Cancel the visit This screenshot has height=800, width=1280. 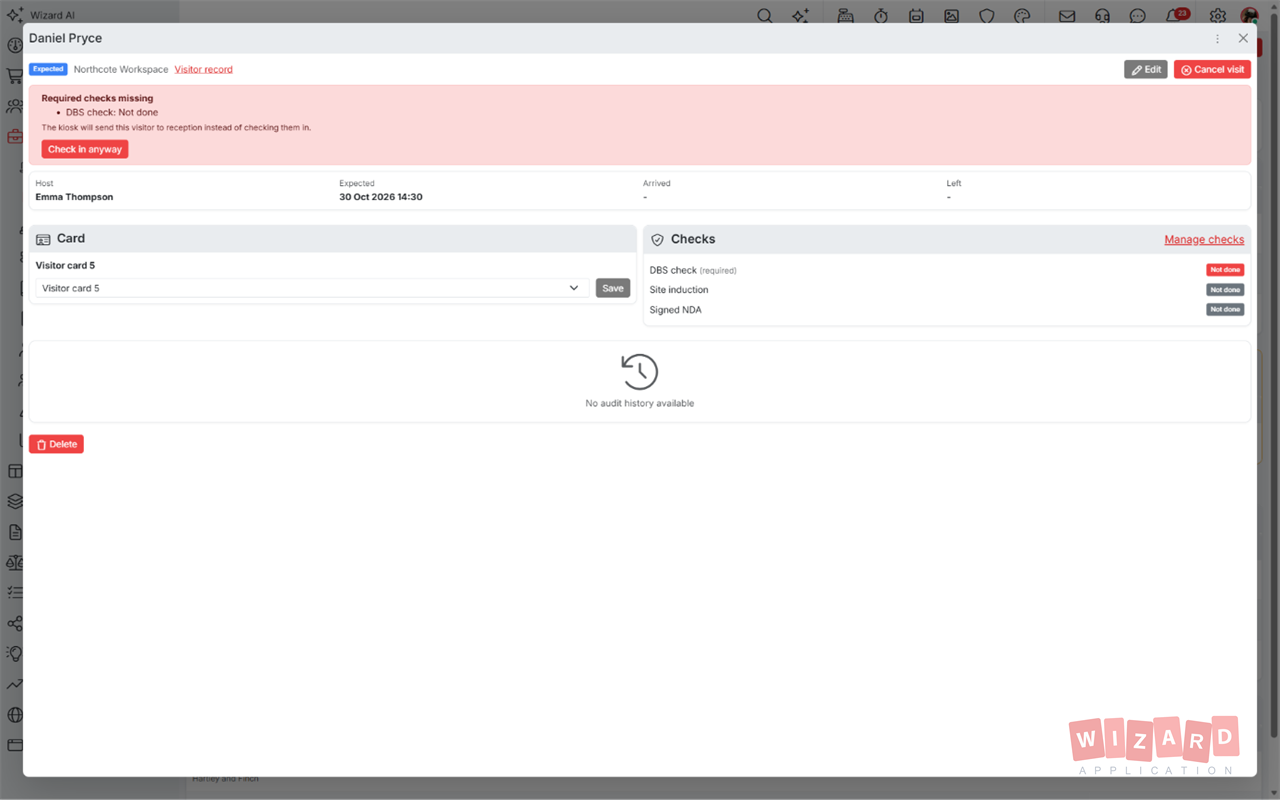(1212, 70)
